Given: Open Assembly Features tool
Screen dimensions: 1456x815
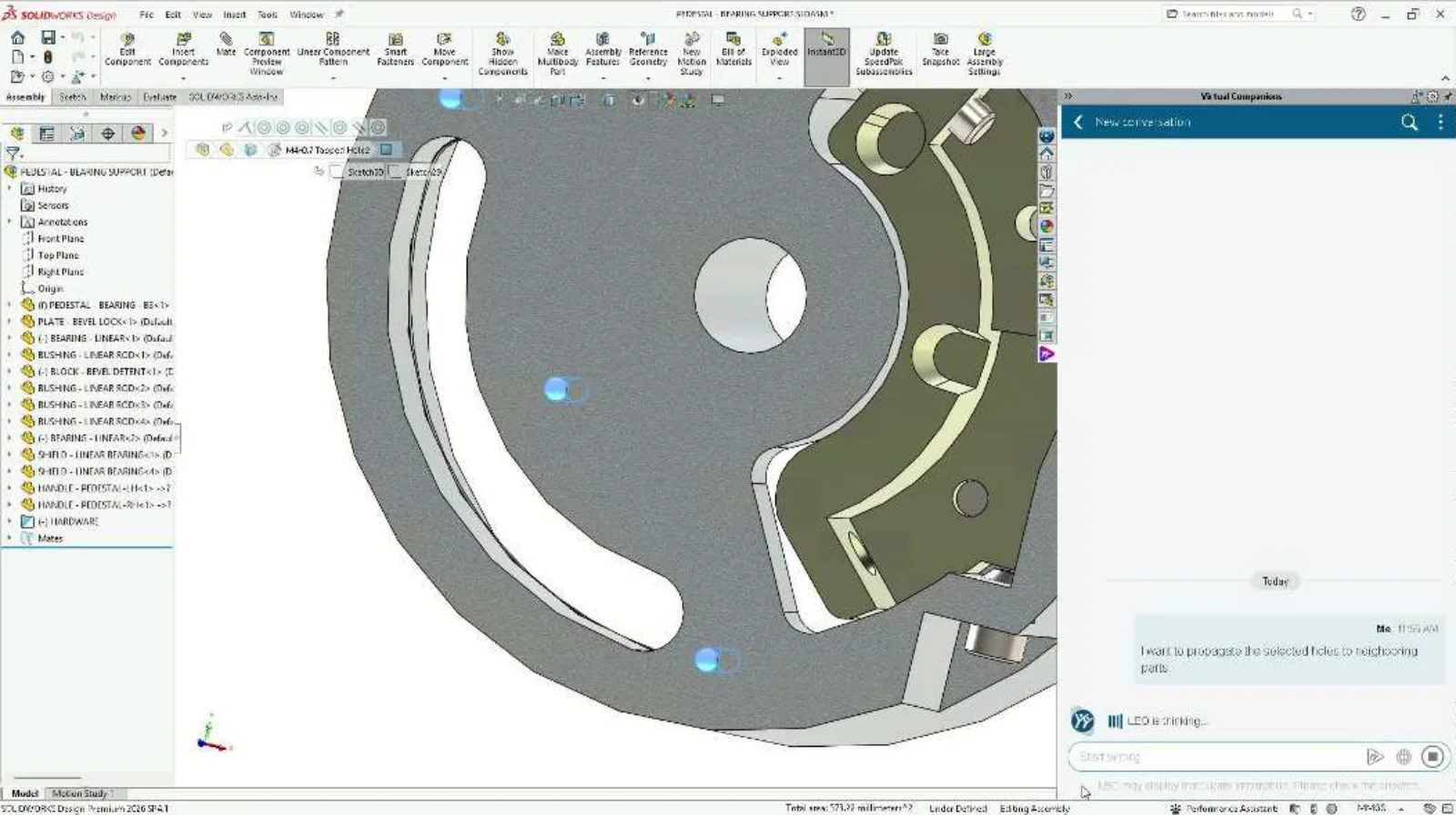Looking at the screenshot, I should [x=602, y=50].
